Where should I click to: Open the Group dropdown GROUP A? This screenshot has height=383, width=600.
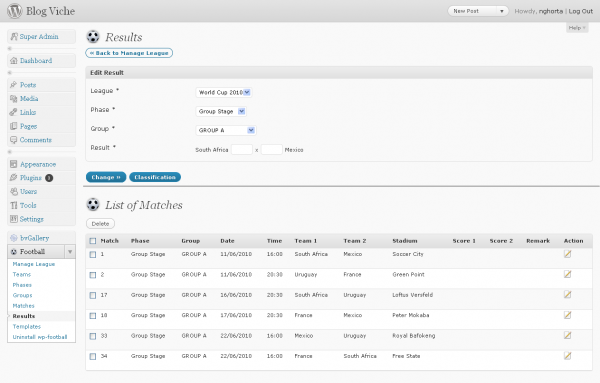point(226,130)
